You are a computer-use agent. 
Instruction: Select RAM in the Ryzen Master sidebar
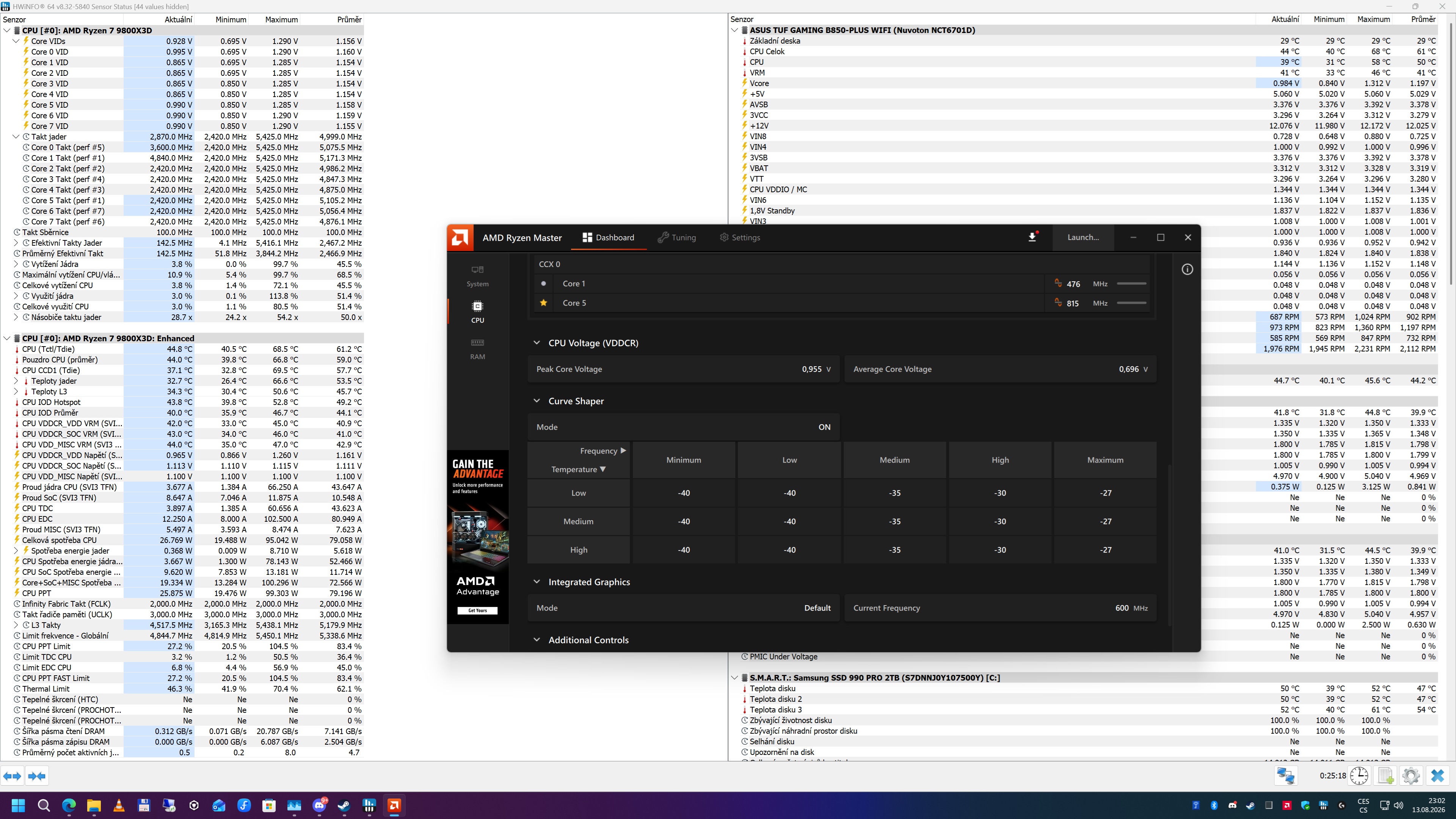[478, 349]
